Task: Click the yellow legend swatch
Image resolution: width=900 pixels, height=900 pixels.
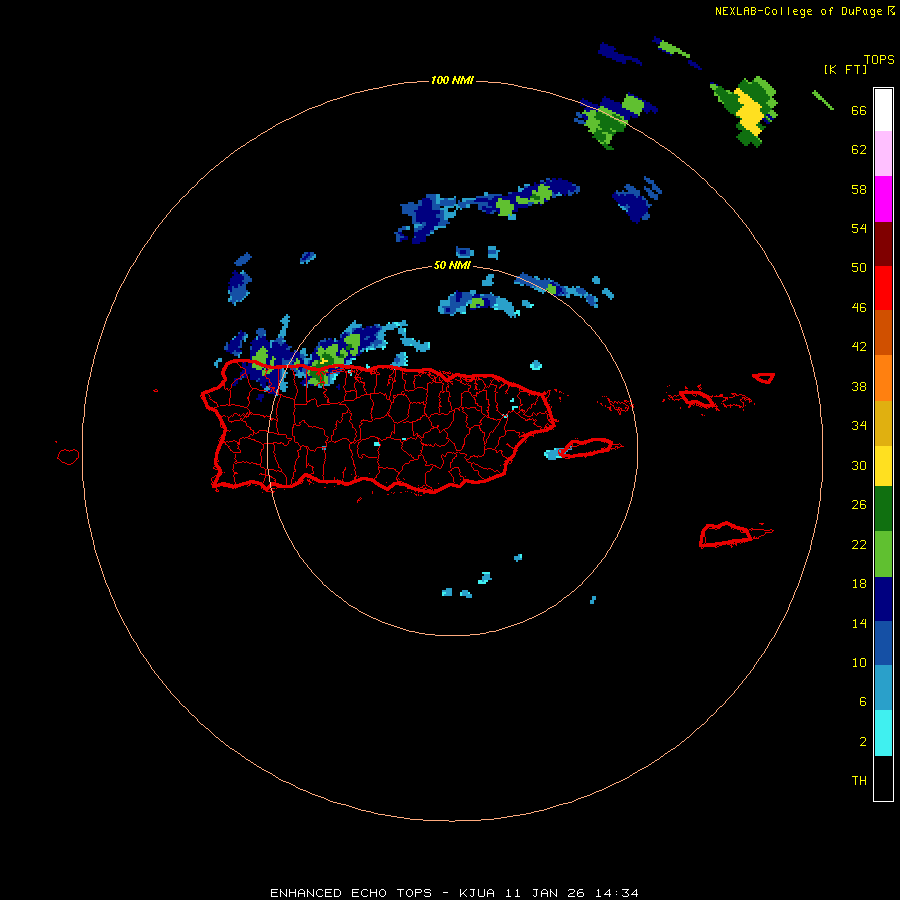Action: pyautogui.click(x=883, y=466)
